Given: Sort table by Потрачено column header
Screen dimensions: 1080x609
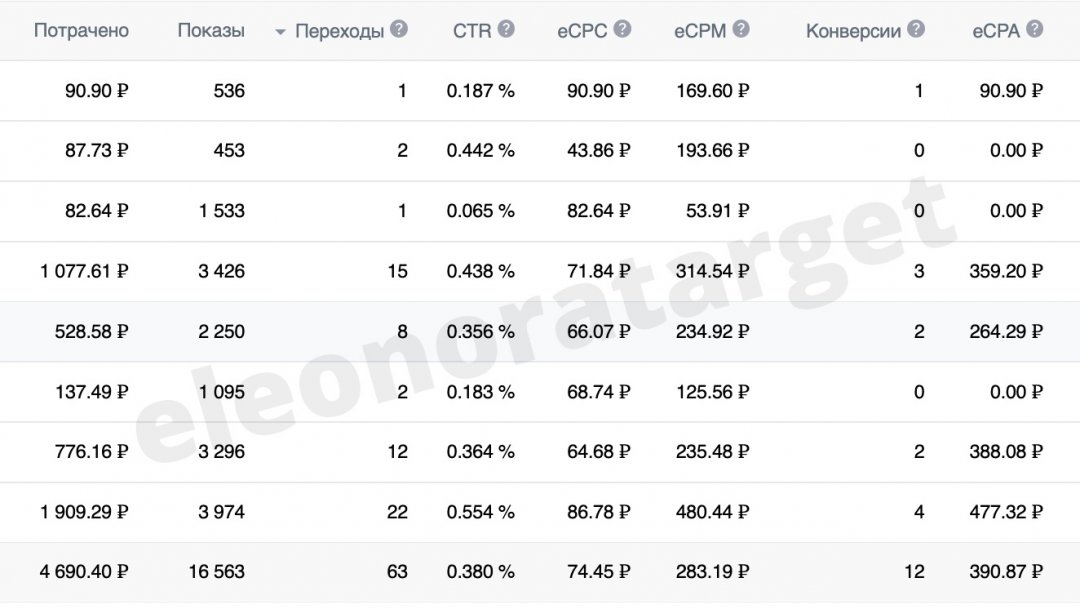Looking at the screenshot, I should click(81, 31).
